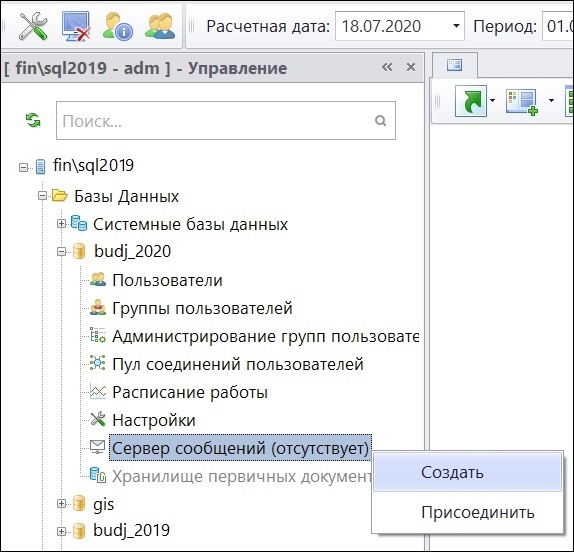
Task: Select Администрирование групп пользователей item
Action: point(265,336)
